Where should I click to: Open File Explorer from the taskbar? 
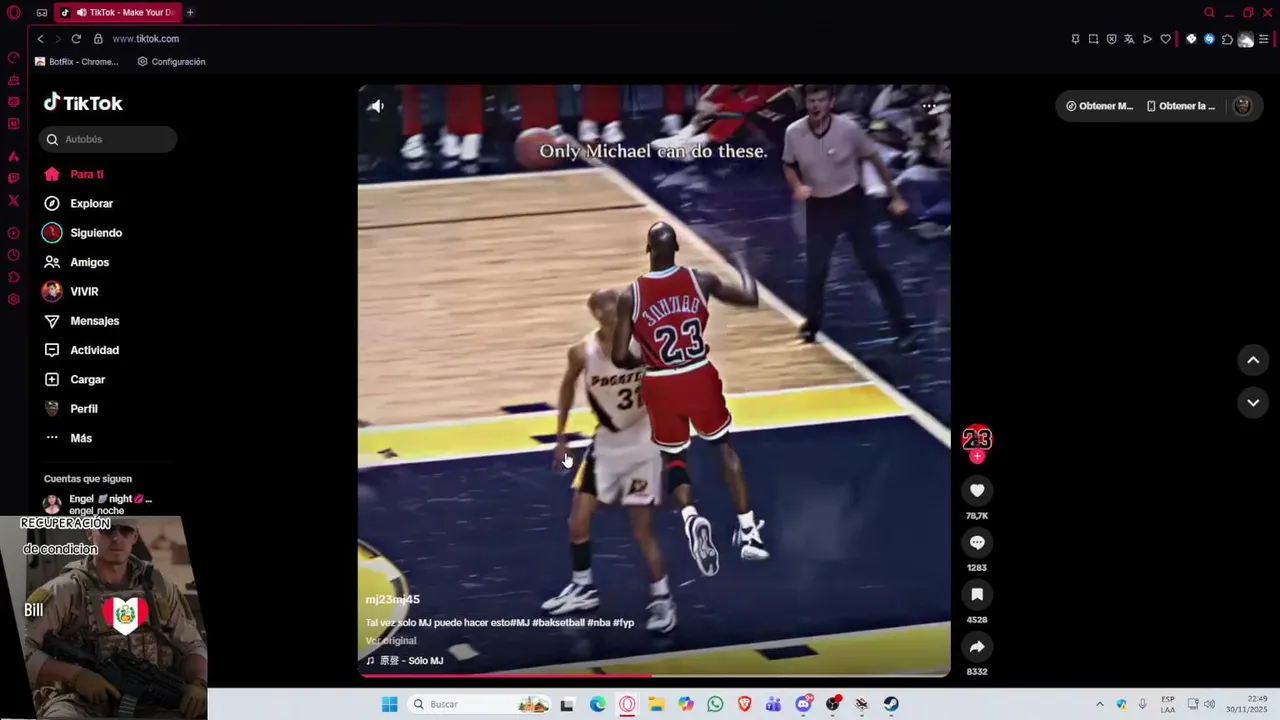pyautogui.click(x=656, y=704)
